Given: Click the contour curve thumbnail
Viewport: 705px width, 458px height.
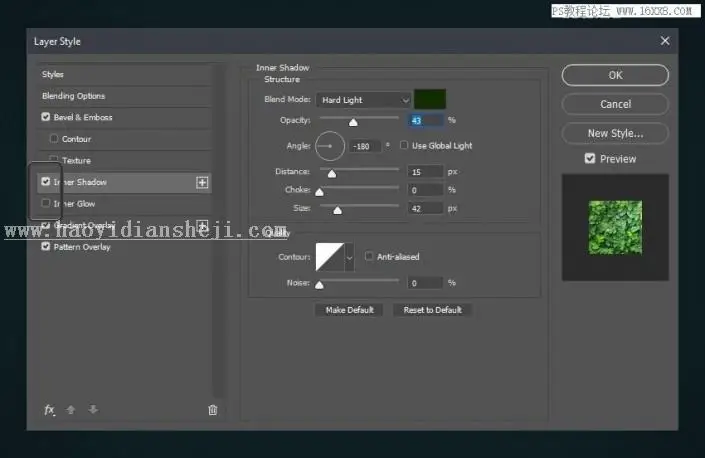Looking at the screenshot, I should pos(330,257).
